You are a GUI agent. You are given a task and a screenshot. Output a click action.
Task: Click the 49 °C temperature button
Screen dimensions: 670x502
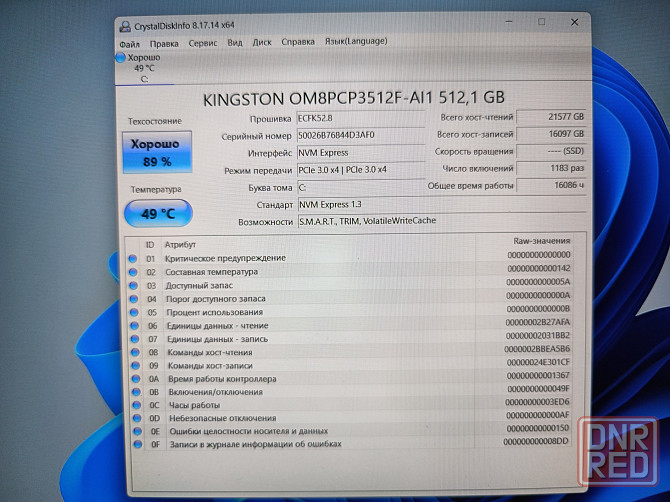tap(156, 212)
